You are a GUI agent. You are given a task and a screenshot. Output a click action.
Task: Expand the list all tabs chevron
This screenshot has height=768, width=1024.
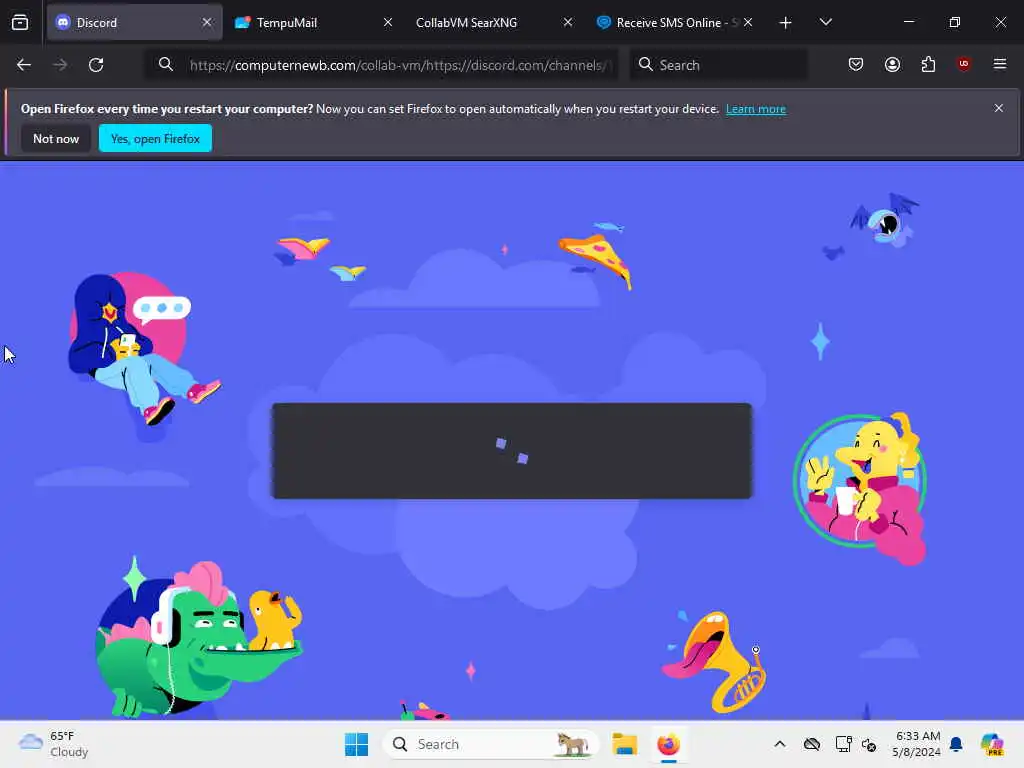click(x=825, y=22)
